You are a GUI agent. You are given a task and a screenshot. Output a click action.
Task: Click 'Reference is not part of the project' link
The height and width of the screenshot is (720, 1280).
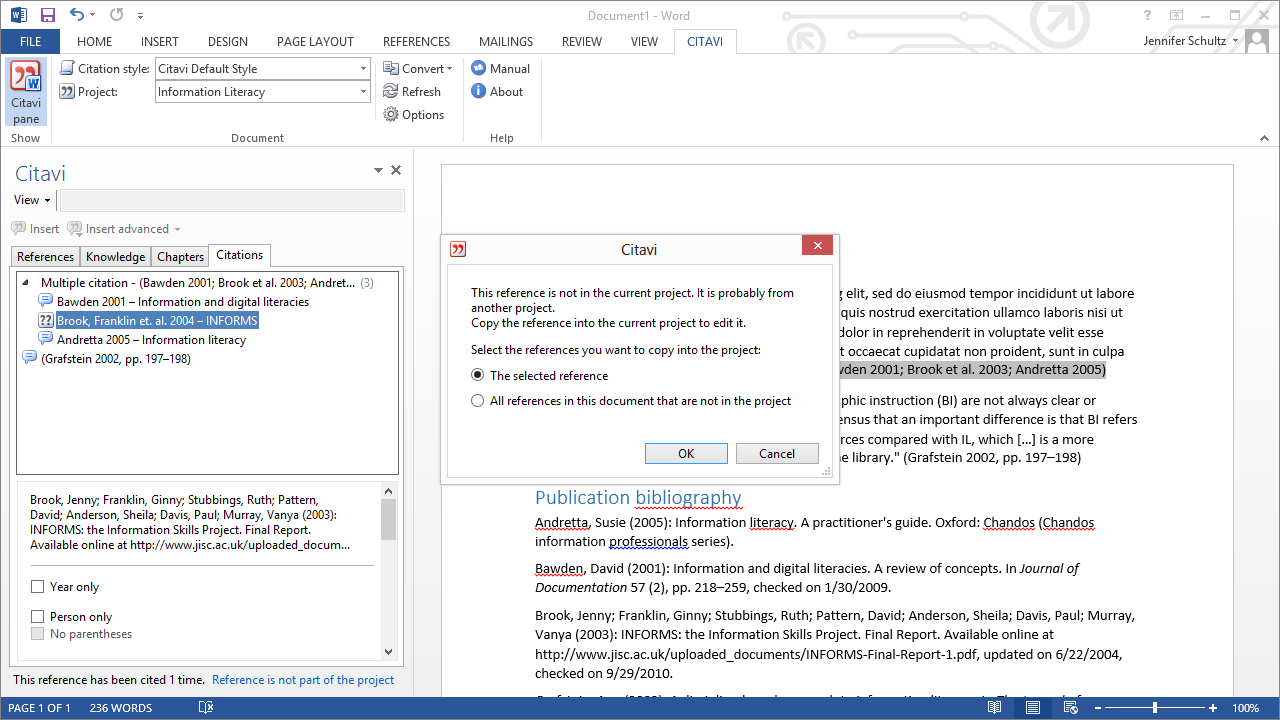(x=303, y=680)
